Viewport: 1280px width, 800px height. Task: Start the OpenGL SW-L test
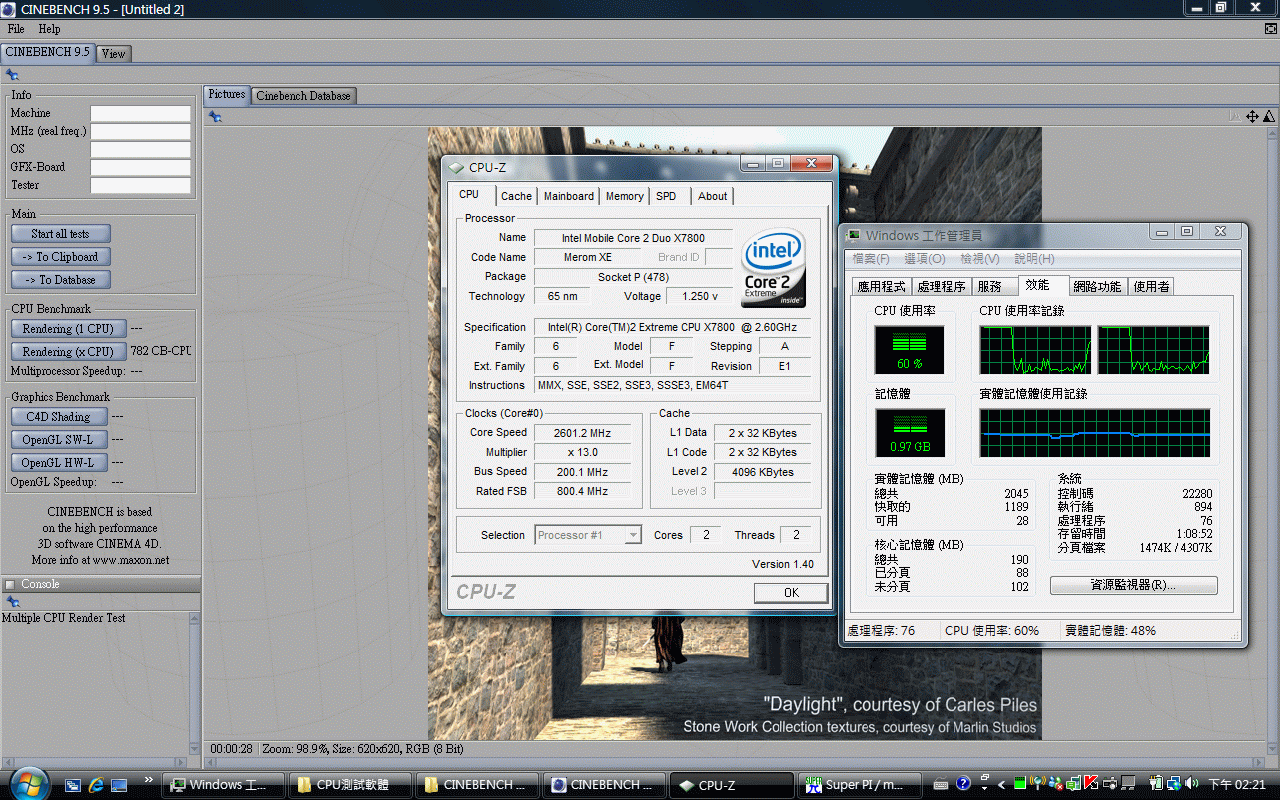[59, 439]
